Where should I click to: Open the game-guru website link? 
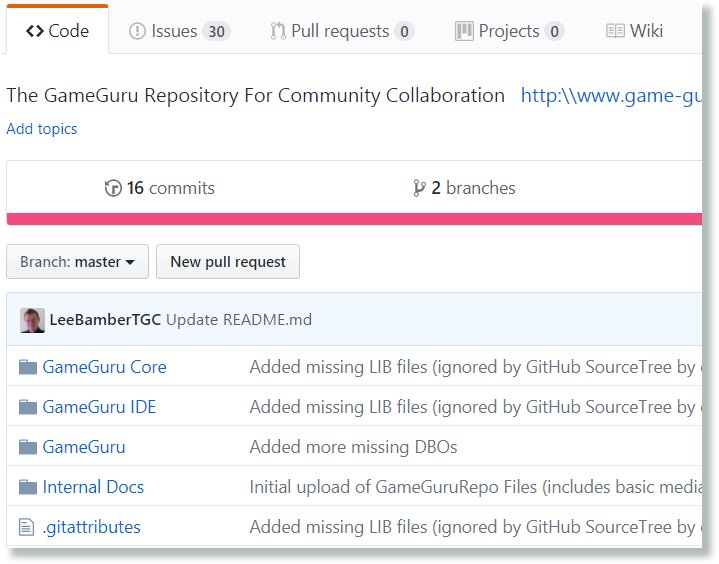(x=611, y=95)
